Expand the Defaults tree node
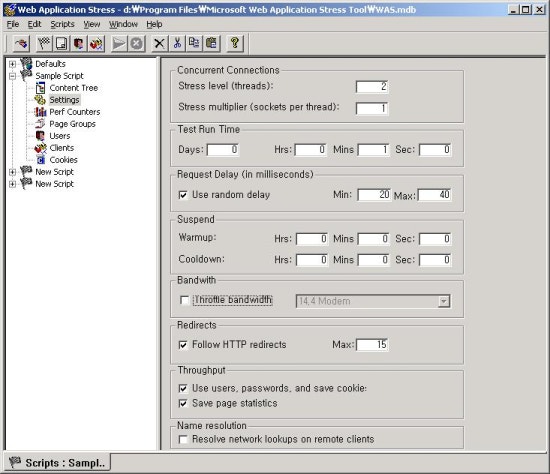 [12, 64]
